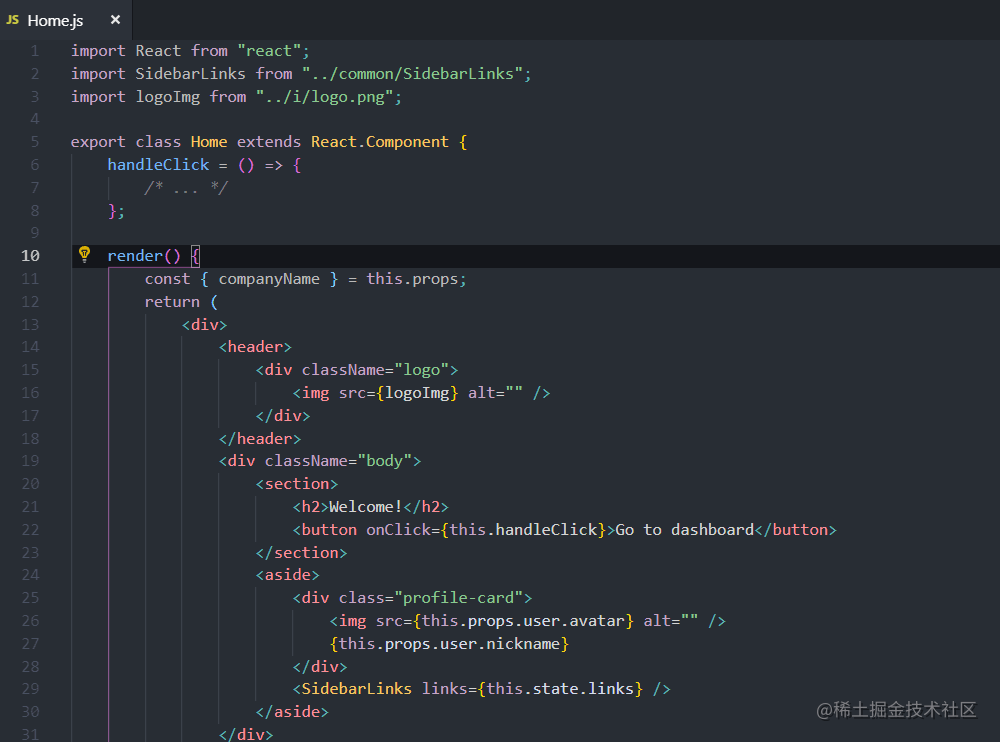
Task: Click line number 10 in the gutter
Action: click(x=30, y=256)
